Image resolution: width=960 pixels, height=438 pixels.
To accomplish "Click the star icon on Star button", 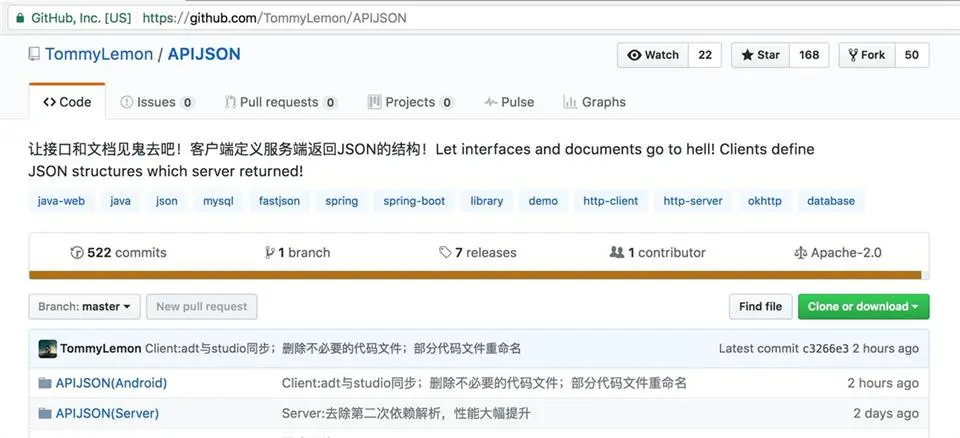I will (x=747, y=55).
